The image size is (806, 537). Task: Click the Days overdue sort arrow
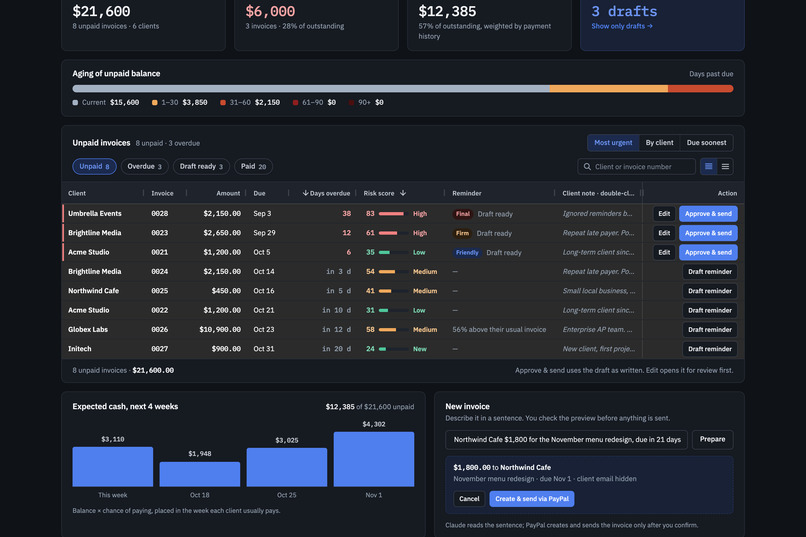tap(305, 193)
